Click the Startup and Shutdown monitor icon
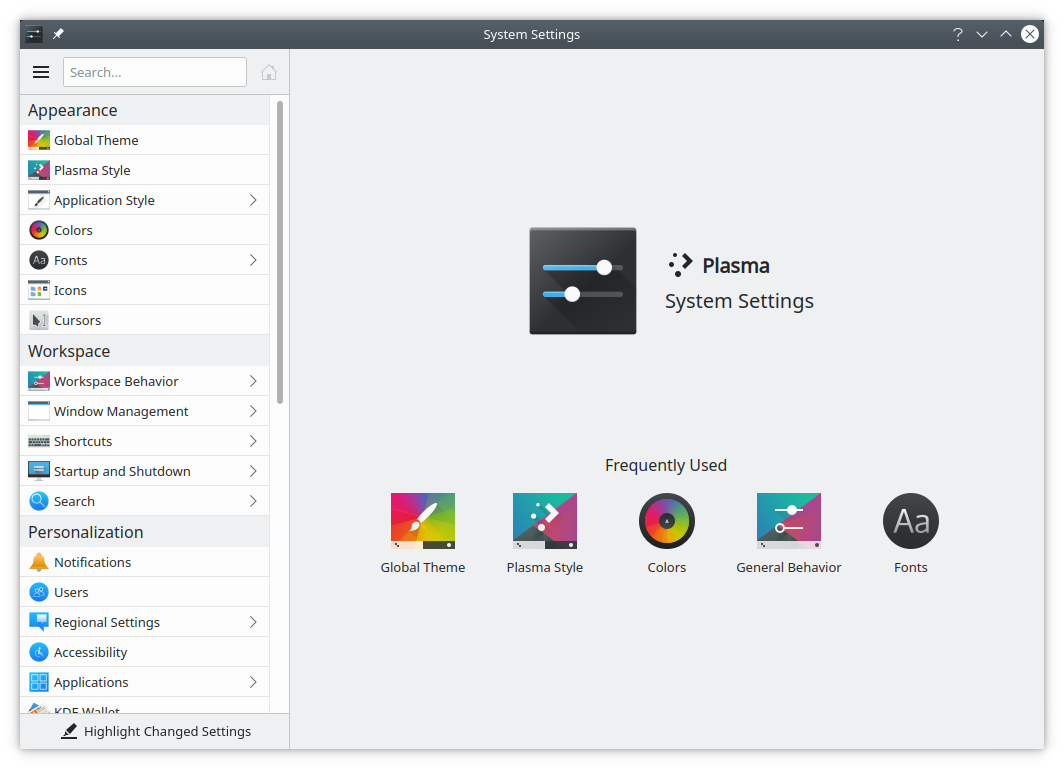Image resolution: width=1064 pixels, height=769 pixels. click(39, 471)
